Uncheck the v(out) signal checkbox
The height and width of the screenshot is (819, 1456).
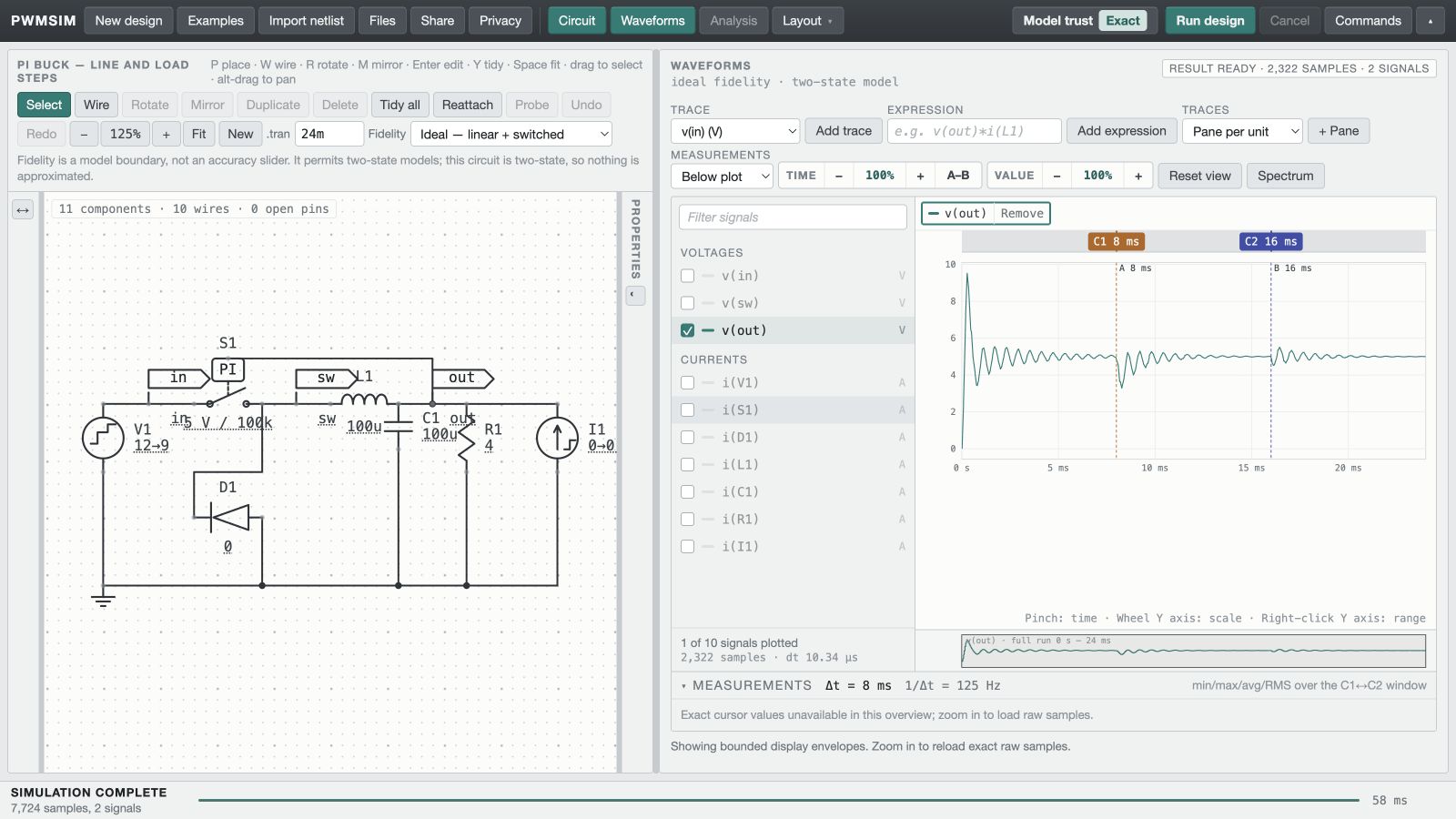coord(687,330)
